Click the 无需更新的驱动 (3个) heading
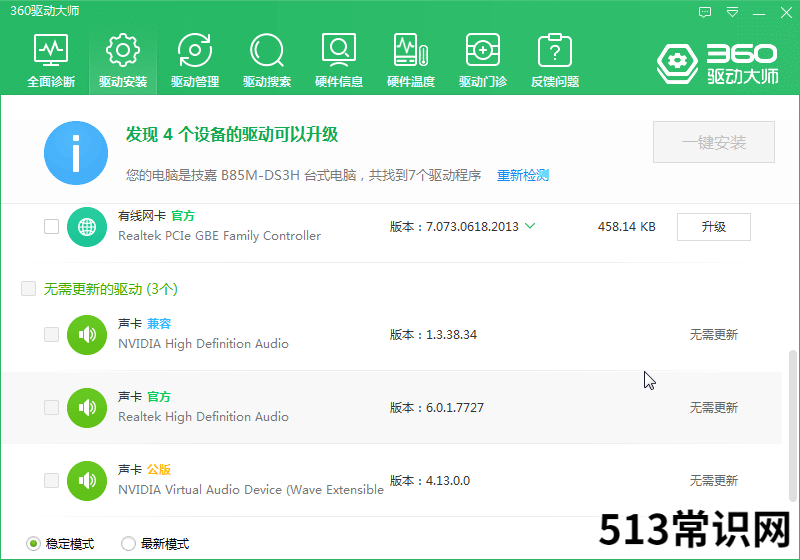Viewport: 800px width, 560px height. tap(111, 289)
